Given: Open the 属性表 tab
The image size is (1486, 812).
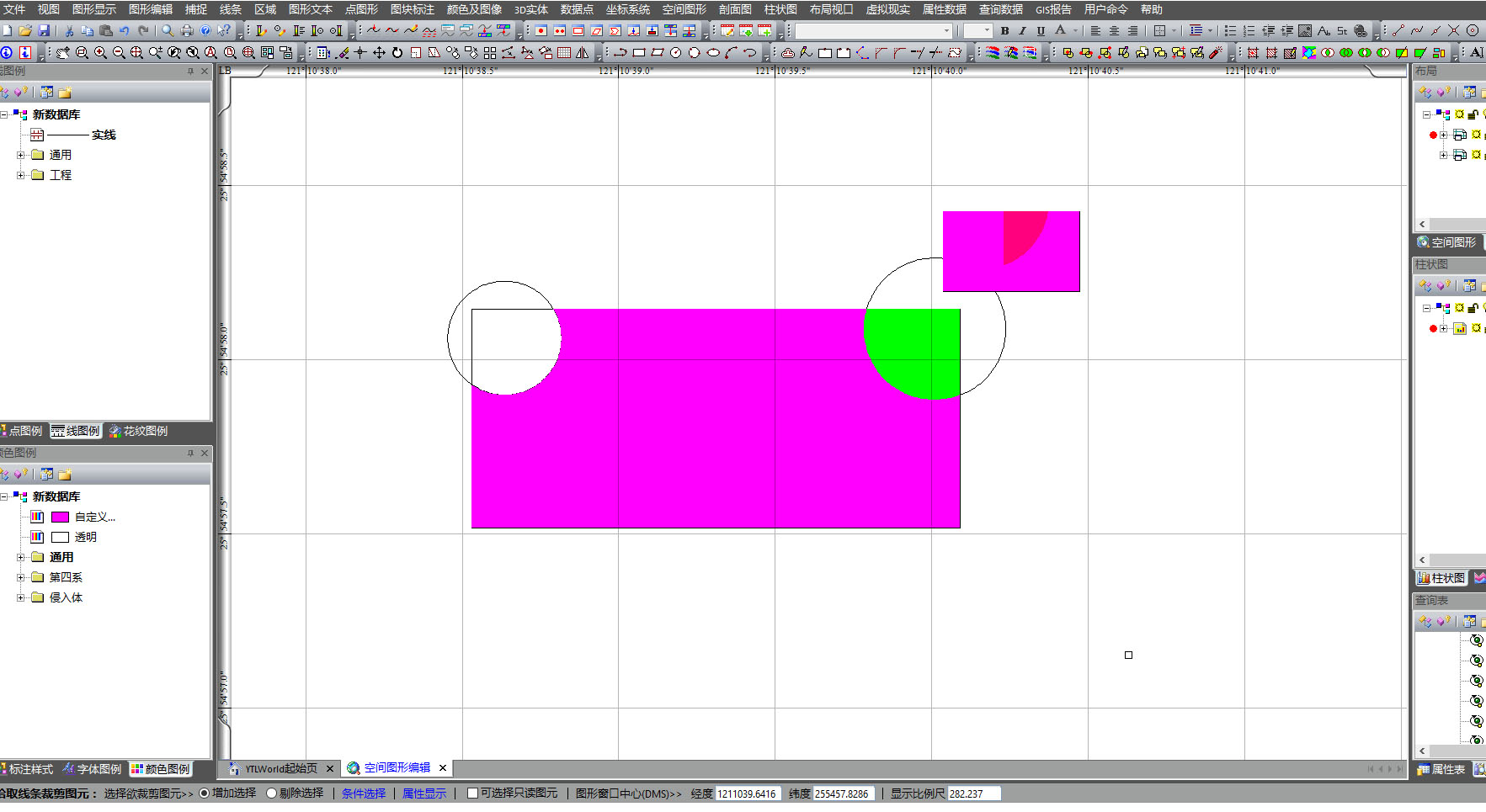Looking at the screenshot, I should (x=1441, y=769).
